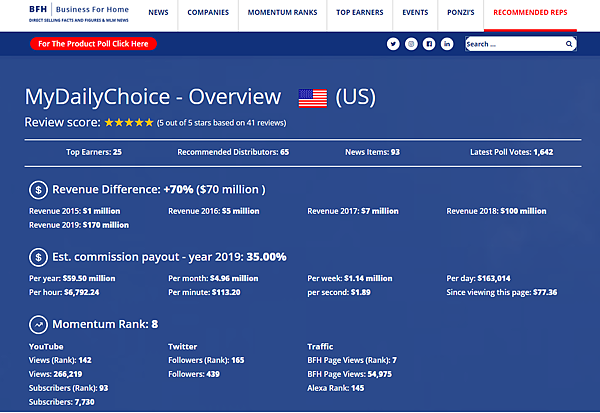Open the Companies menu
Image resolution: width=600 pixels, height=413 pixels.
[208, 13]
